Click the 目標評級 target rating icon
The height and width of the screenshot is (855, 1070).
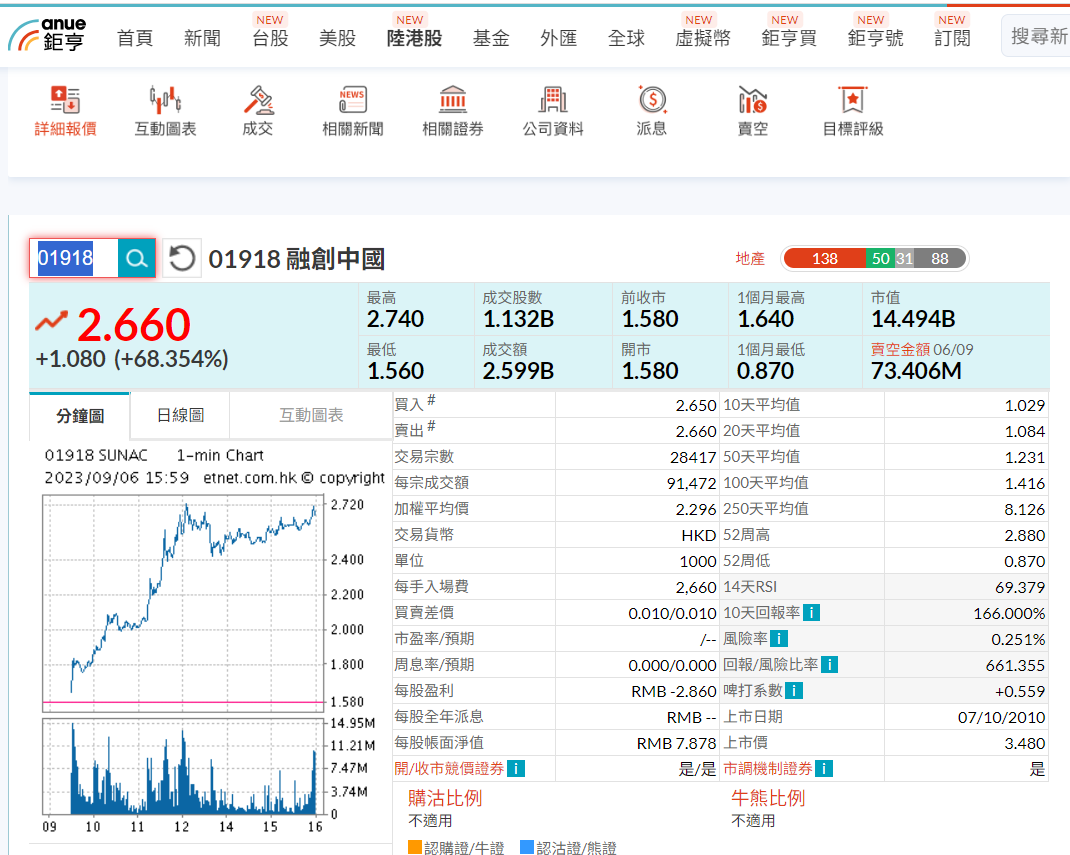(852, 100)
